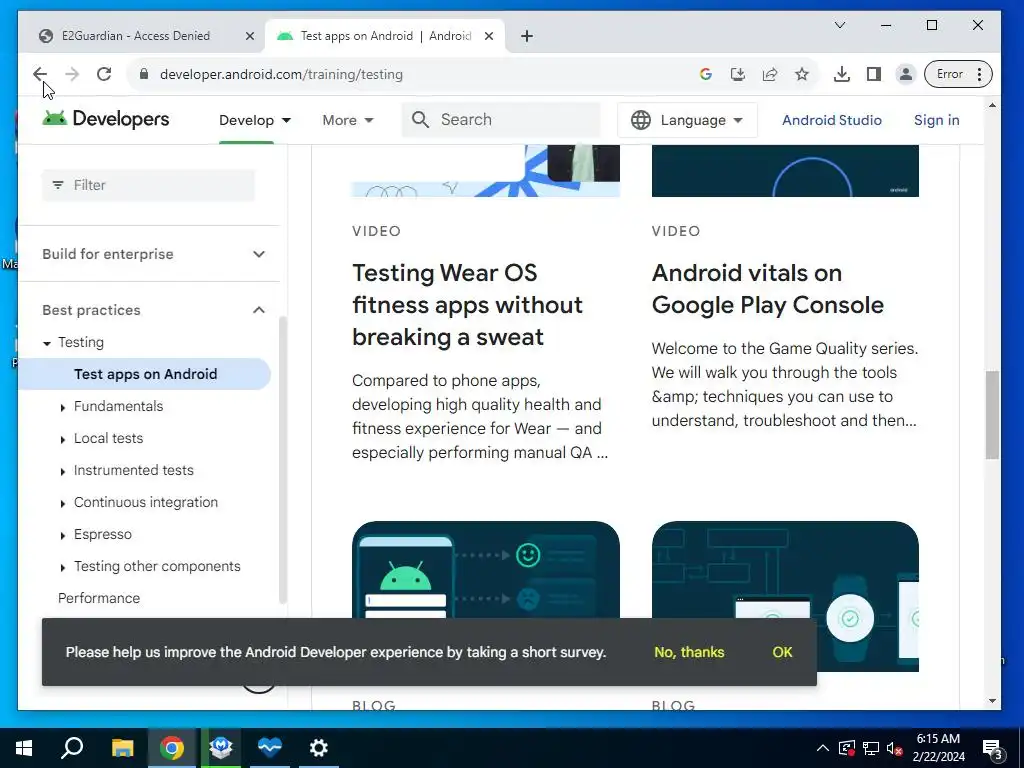Switch to E2Guardian - Access Denied tab
The height and width of the screenshot is (768, 1024).
(136, 36)
